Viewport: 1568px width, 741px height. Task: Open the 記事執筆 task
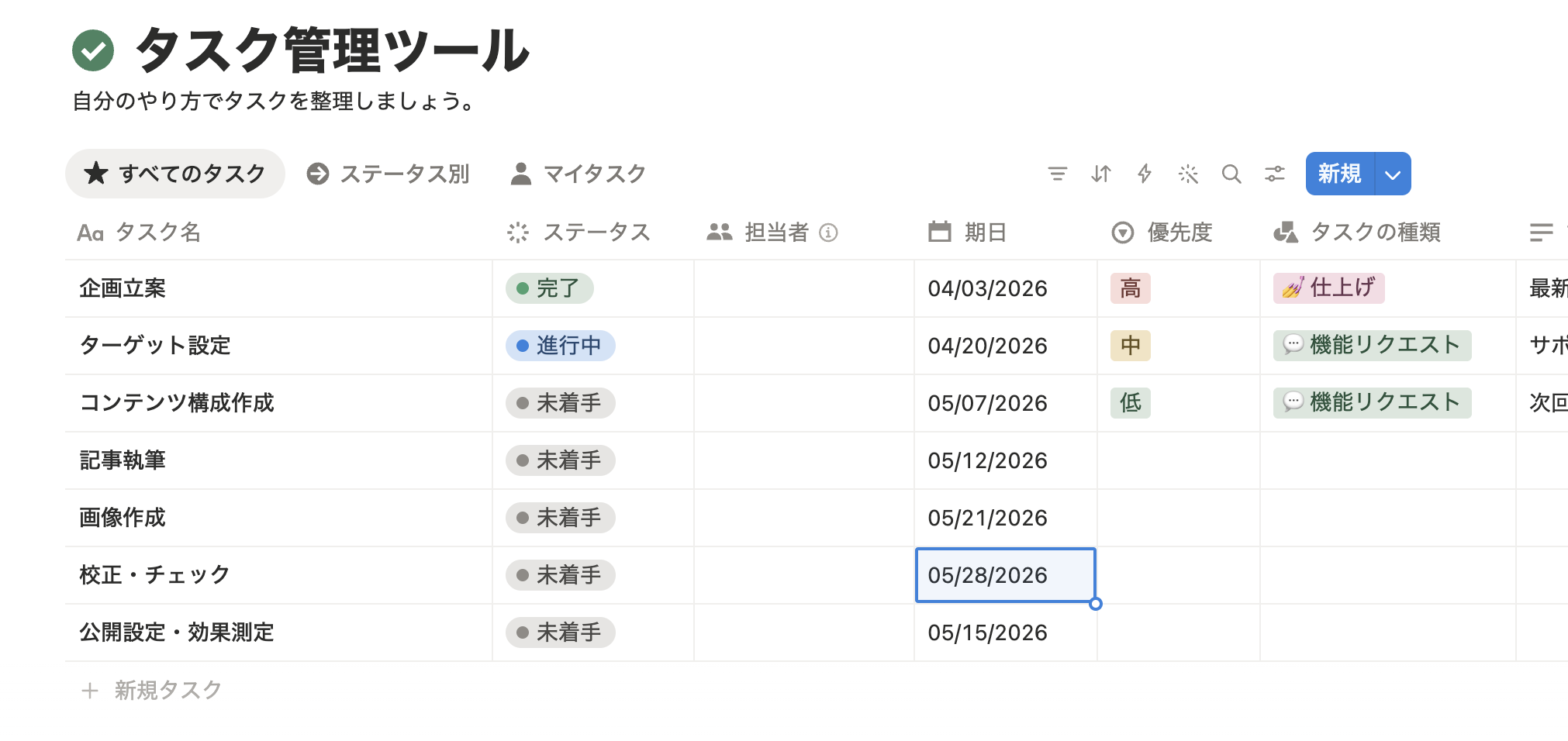click(x=123, y=460)
